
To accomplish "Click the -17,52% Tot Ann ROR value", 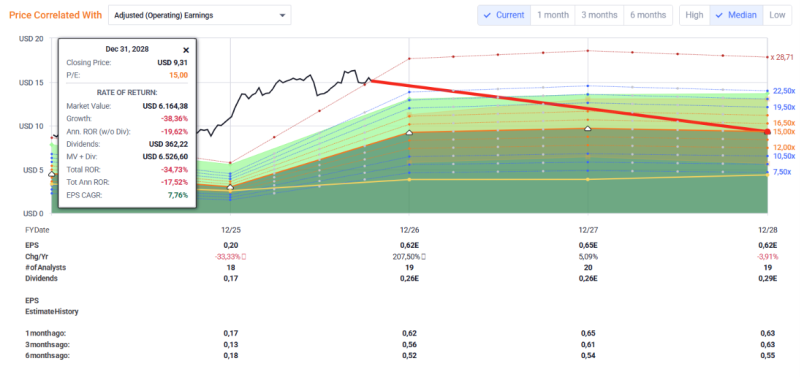I will click(x=175, y=182).
